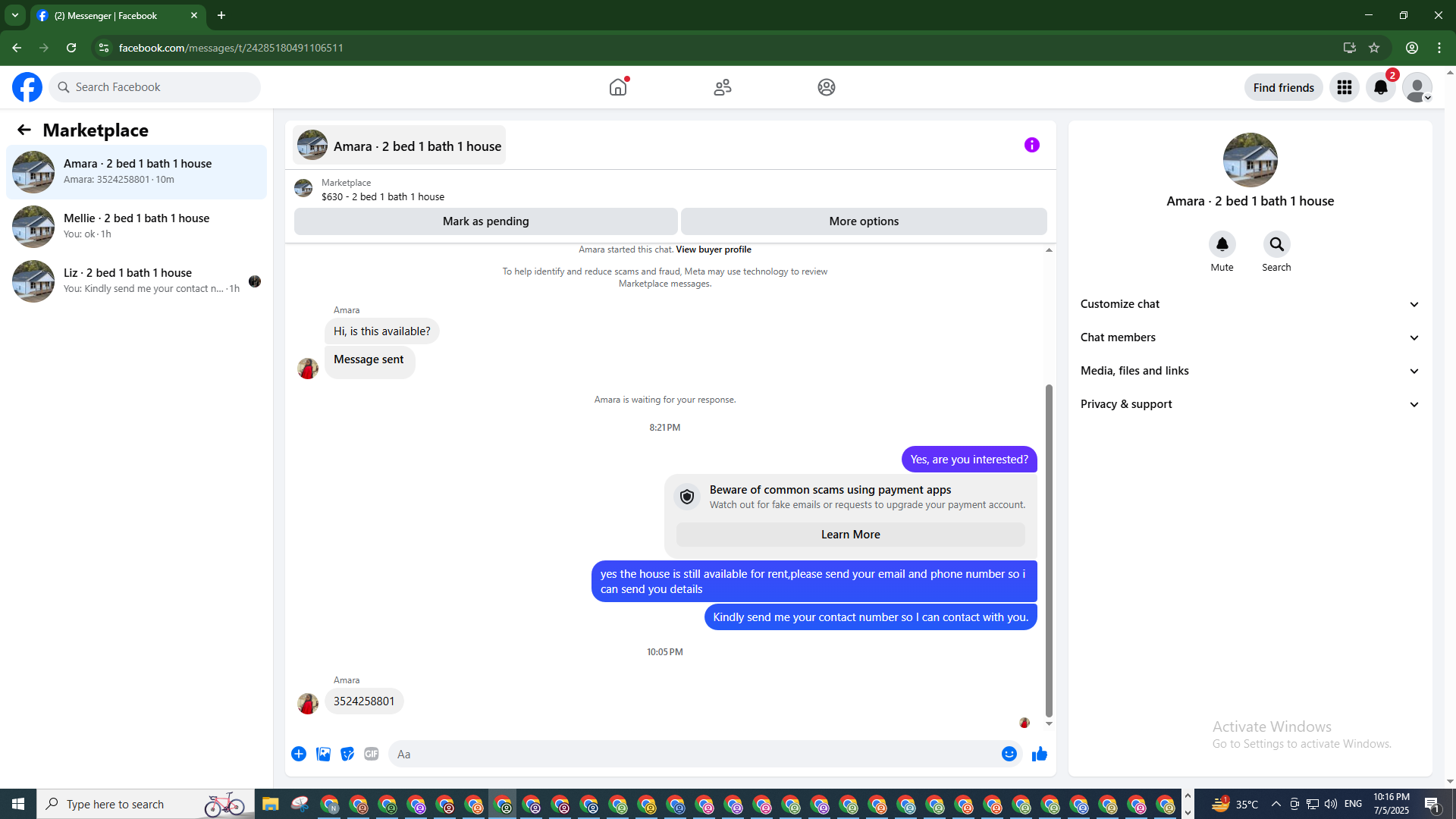The image size is (1456, 819).
Task: Open the GIF picker icon
Action: pos(372,754)
